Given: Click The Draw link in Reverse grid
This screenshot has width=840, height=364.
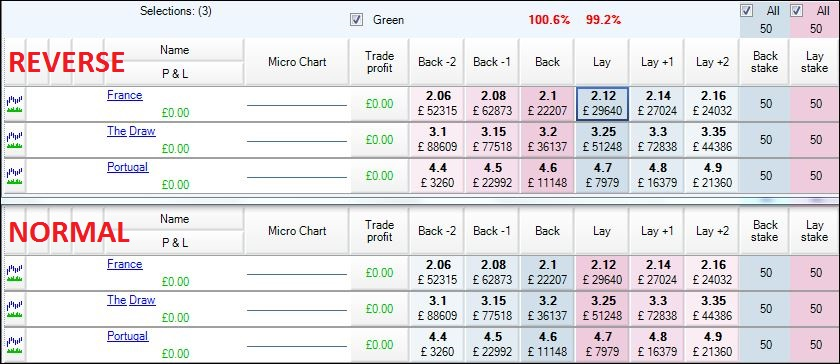Looking at the screenshot, I should pos(131,131).
